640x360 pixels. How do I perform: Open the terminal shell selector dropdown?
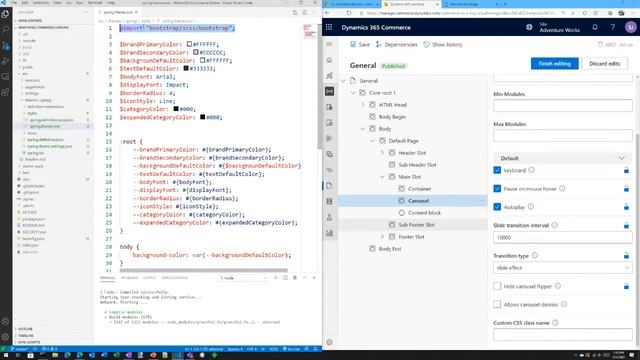click(243, 278)
